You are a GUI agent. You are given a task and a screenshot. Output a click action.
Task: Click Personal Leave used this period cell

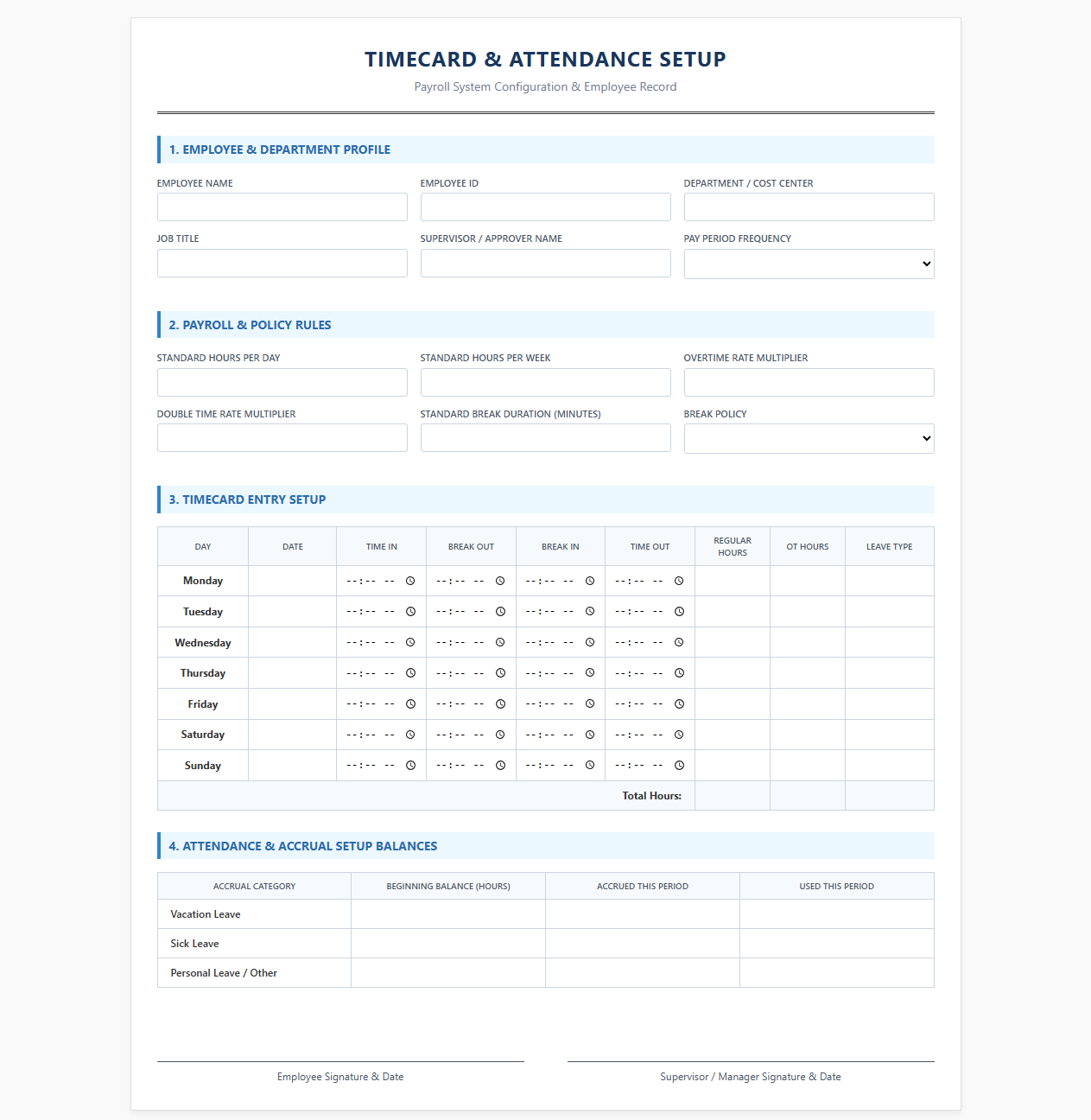tap(837, 973)
